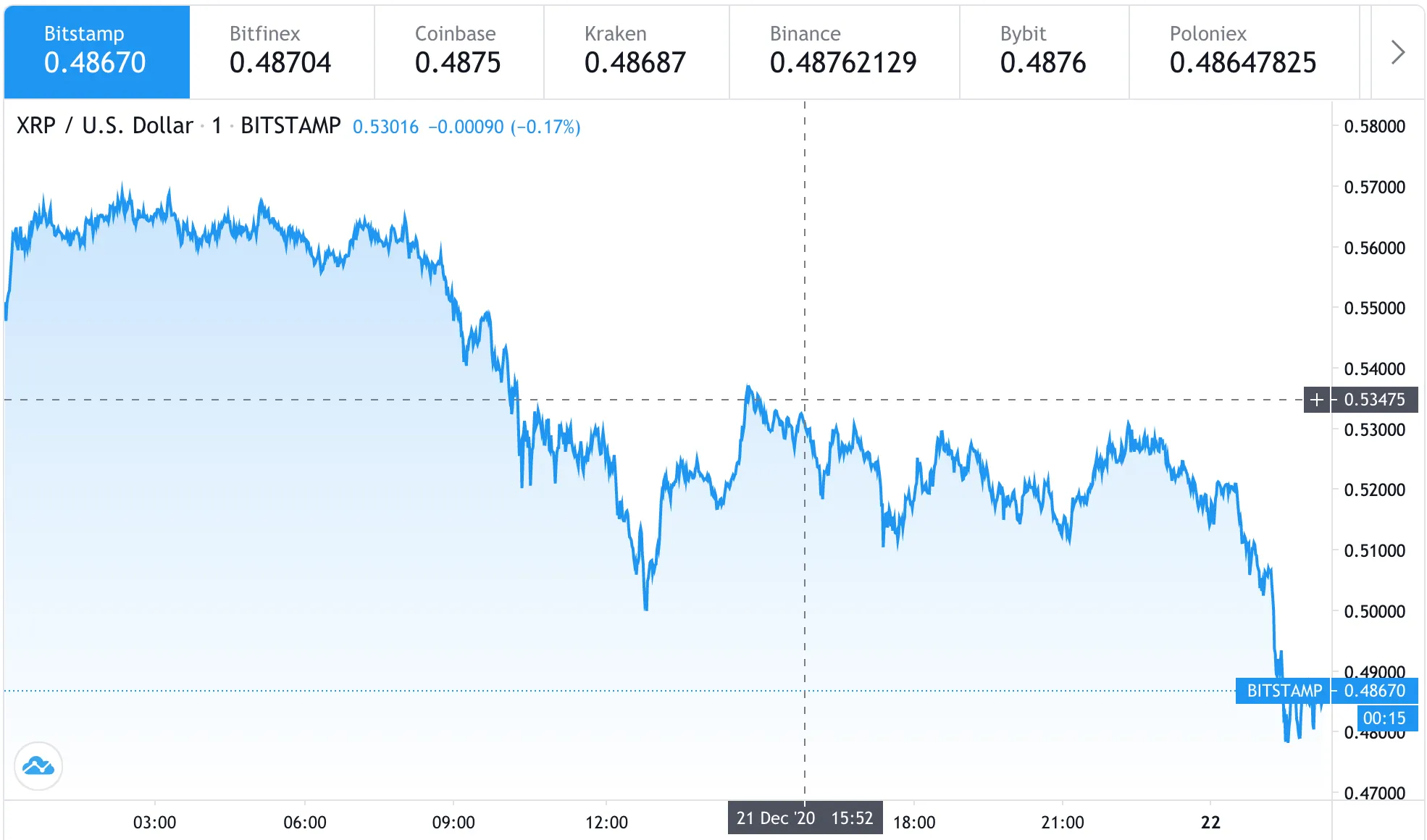Viewport: 1427px width, 840px height.
Task: Click the right arrow to see more exchanges
Action: coord(1397,51)
